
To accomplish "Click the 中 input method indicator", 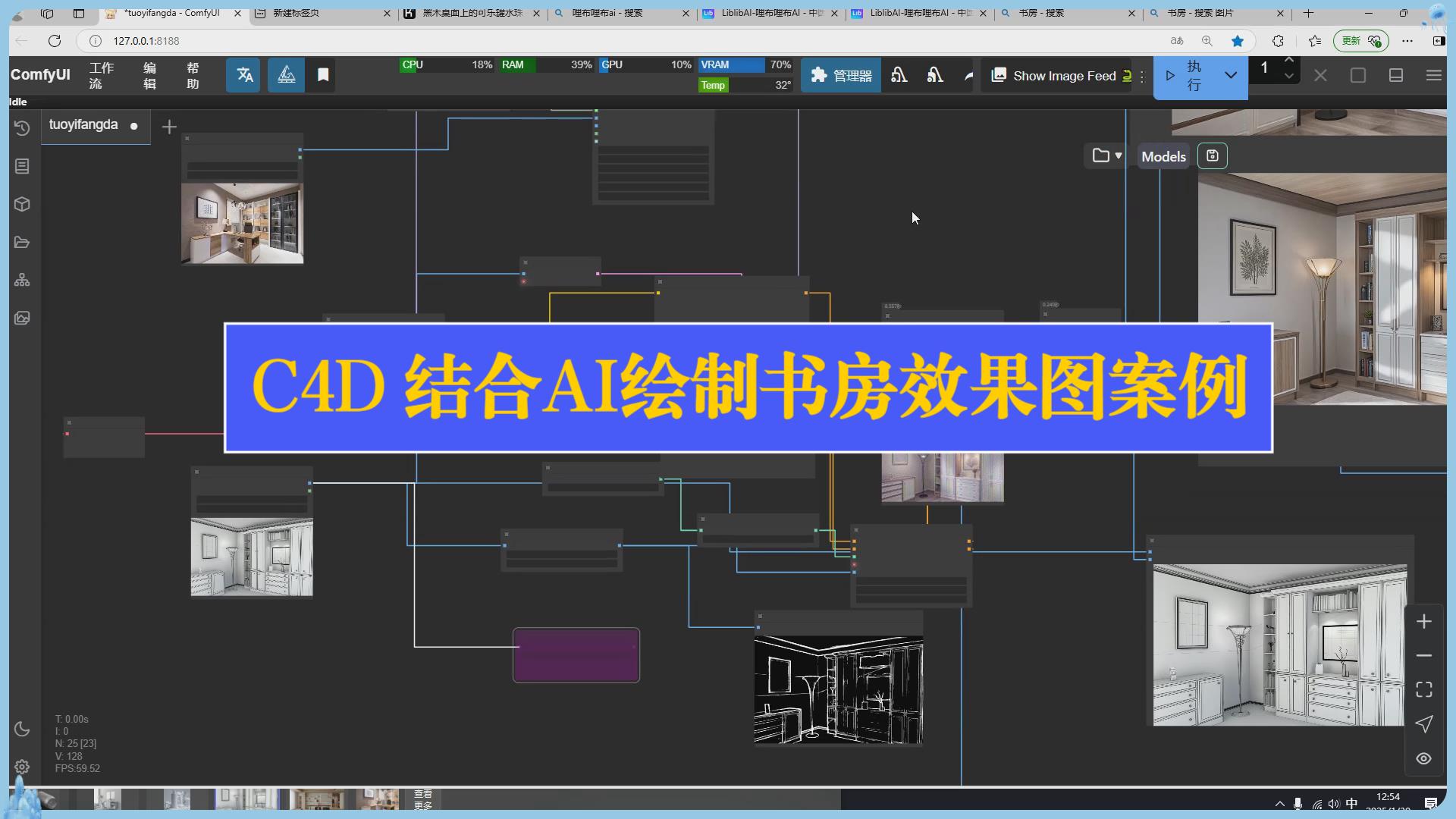I will (x=1352, y=803).
